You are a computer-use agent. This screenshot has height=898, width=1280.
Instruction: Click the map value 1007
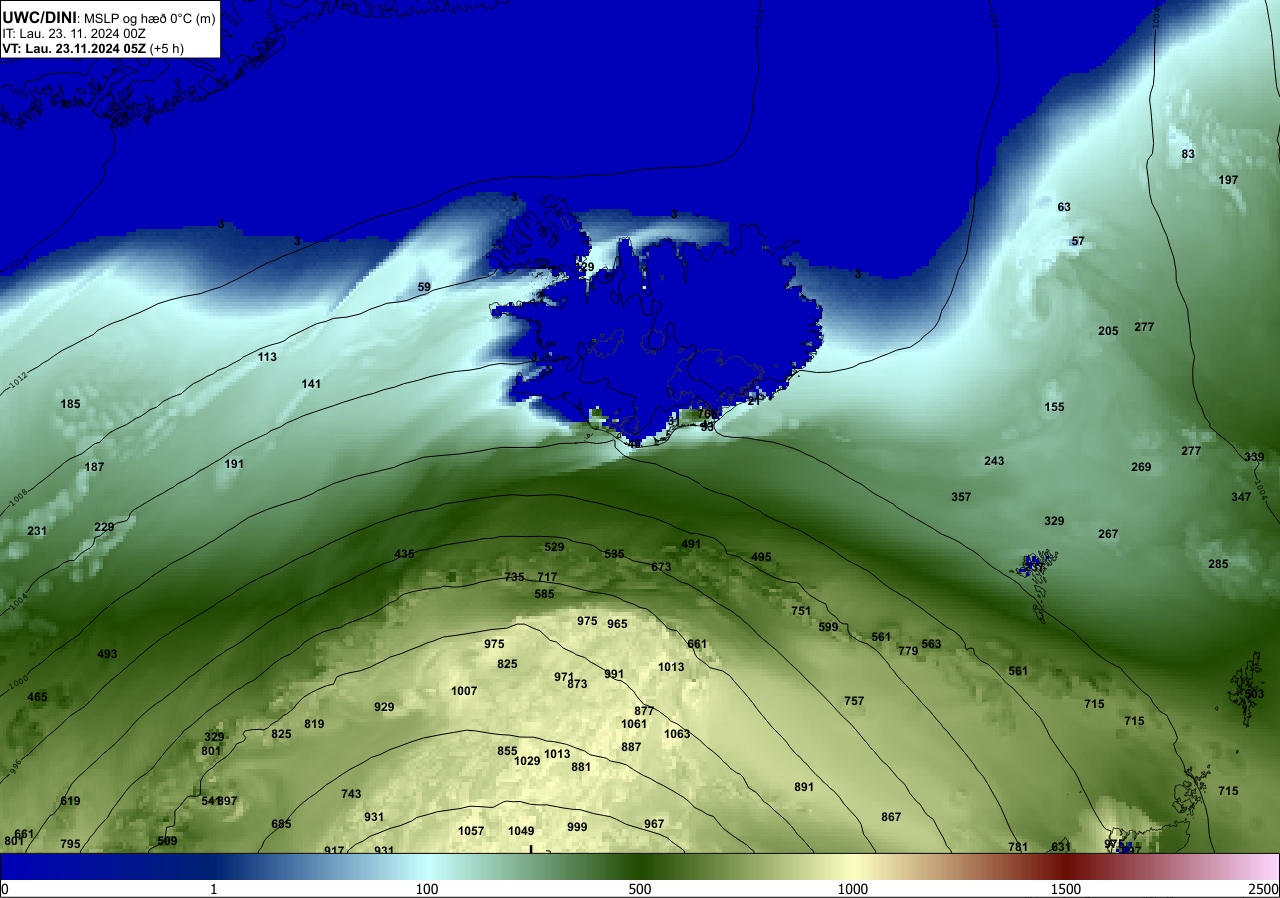coord(464,691)
